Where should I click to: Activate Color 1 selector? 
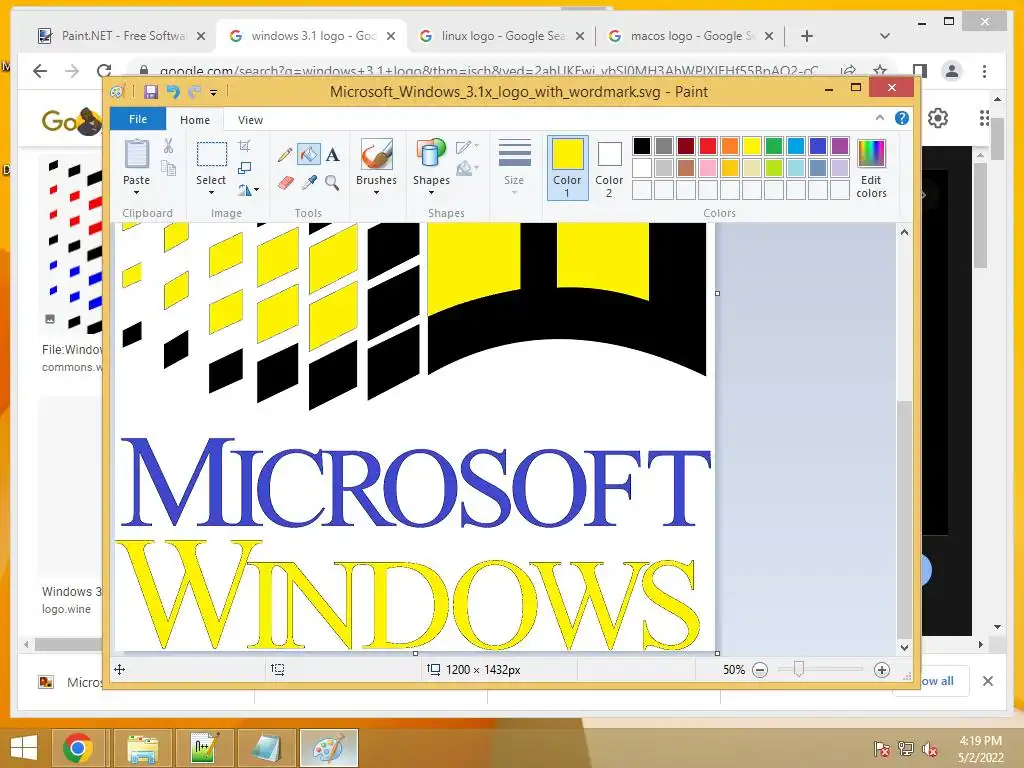(568, 168)
